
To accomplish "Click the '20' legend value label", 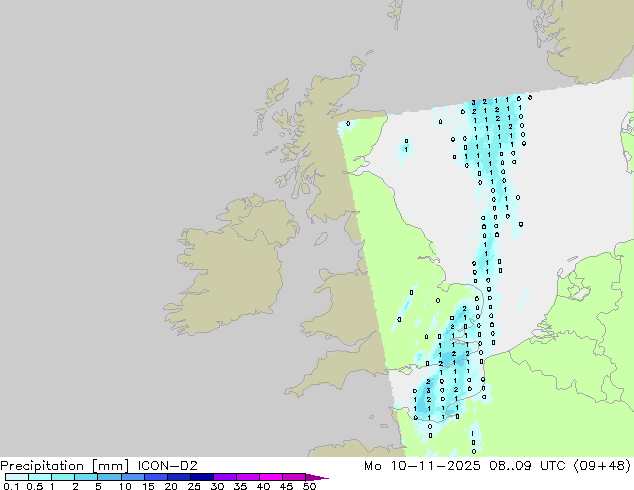I will click(171, 486).
